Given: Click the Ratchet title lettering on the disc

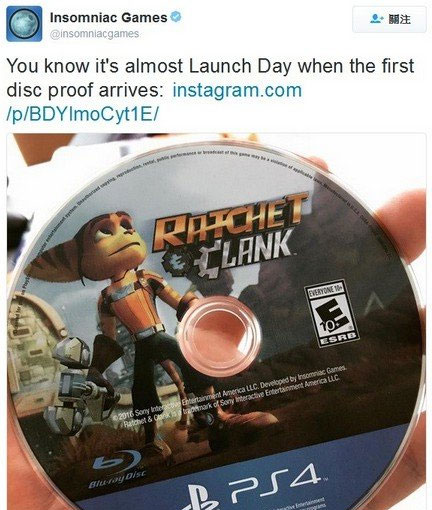Looking at the screenshot, I should point(228,220).
